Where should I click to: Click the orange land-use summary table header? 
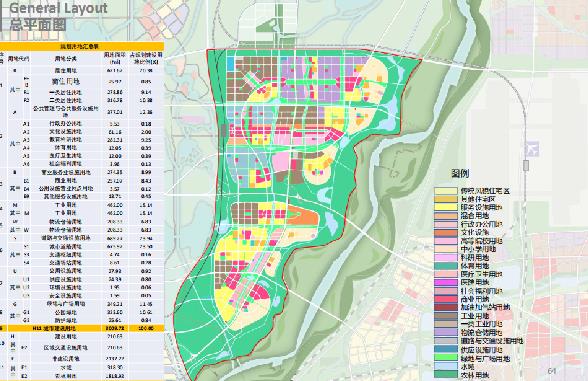click(x=82, y=46)
